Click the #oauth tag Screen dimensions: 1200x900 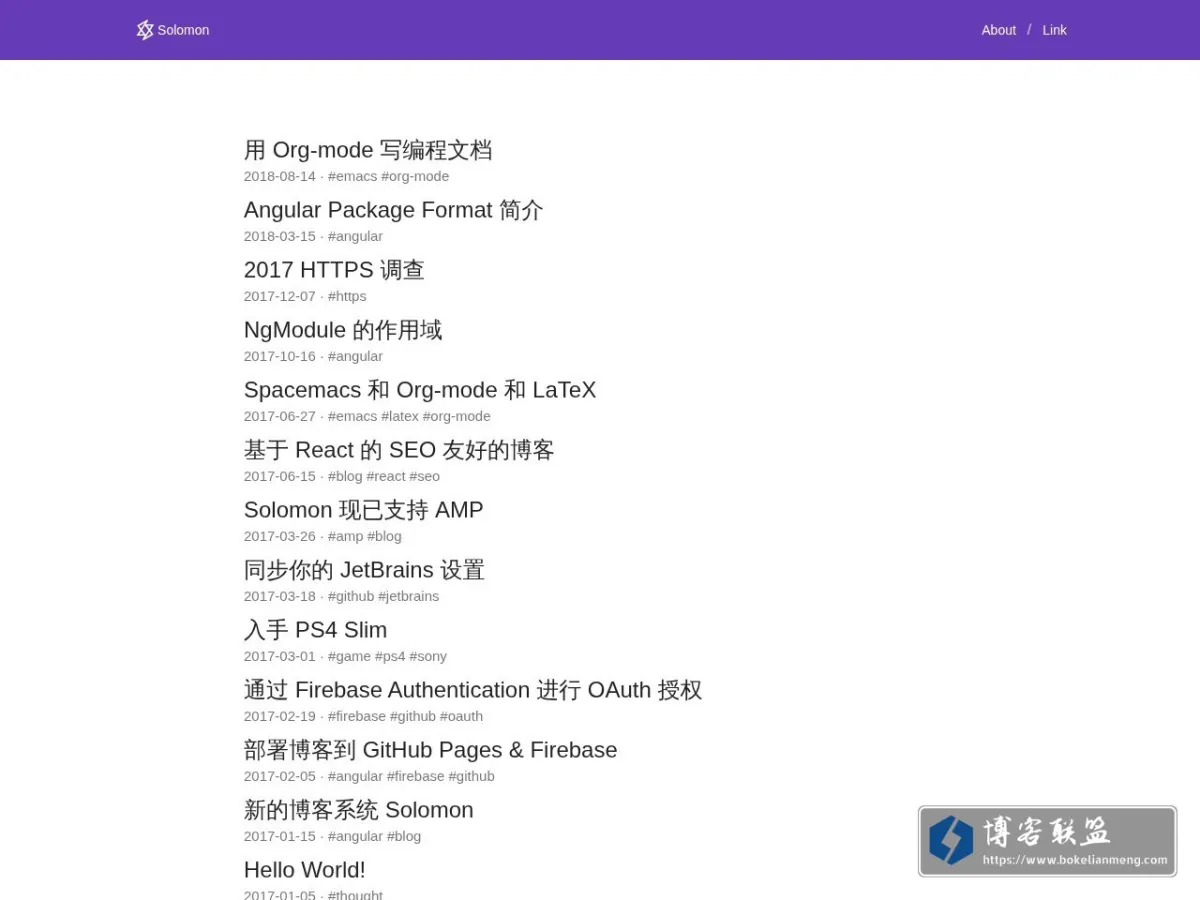click(x=461, y=716)
